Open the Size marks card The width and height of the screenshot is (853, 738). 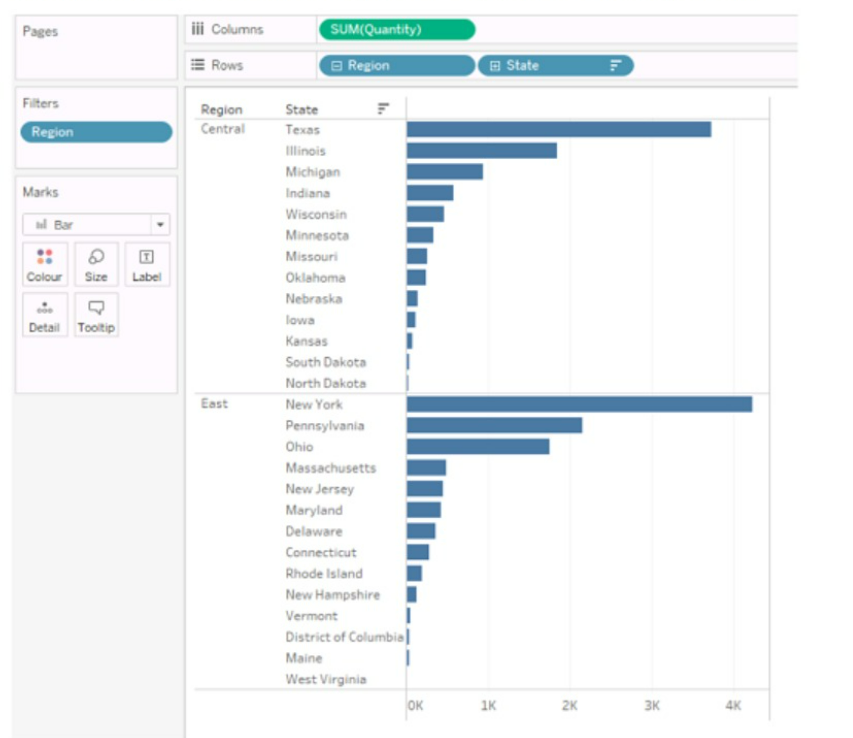click(96, 257)
